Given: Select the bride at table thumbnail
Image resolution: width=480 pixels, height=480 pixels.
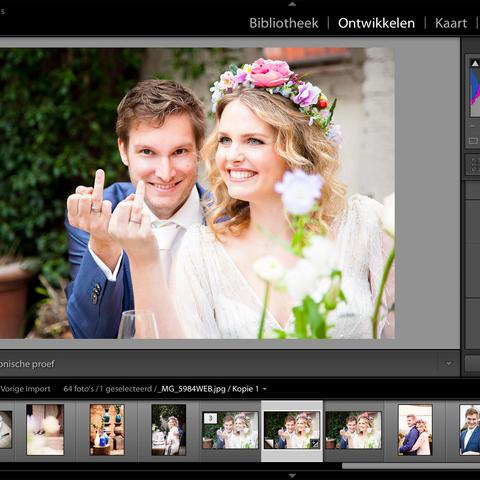Looking at the screenshot, I should [169, 430].
